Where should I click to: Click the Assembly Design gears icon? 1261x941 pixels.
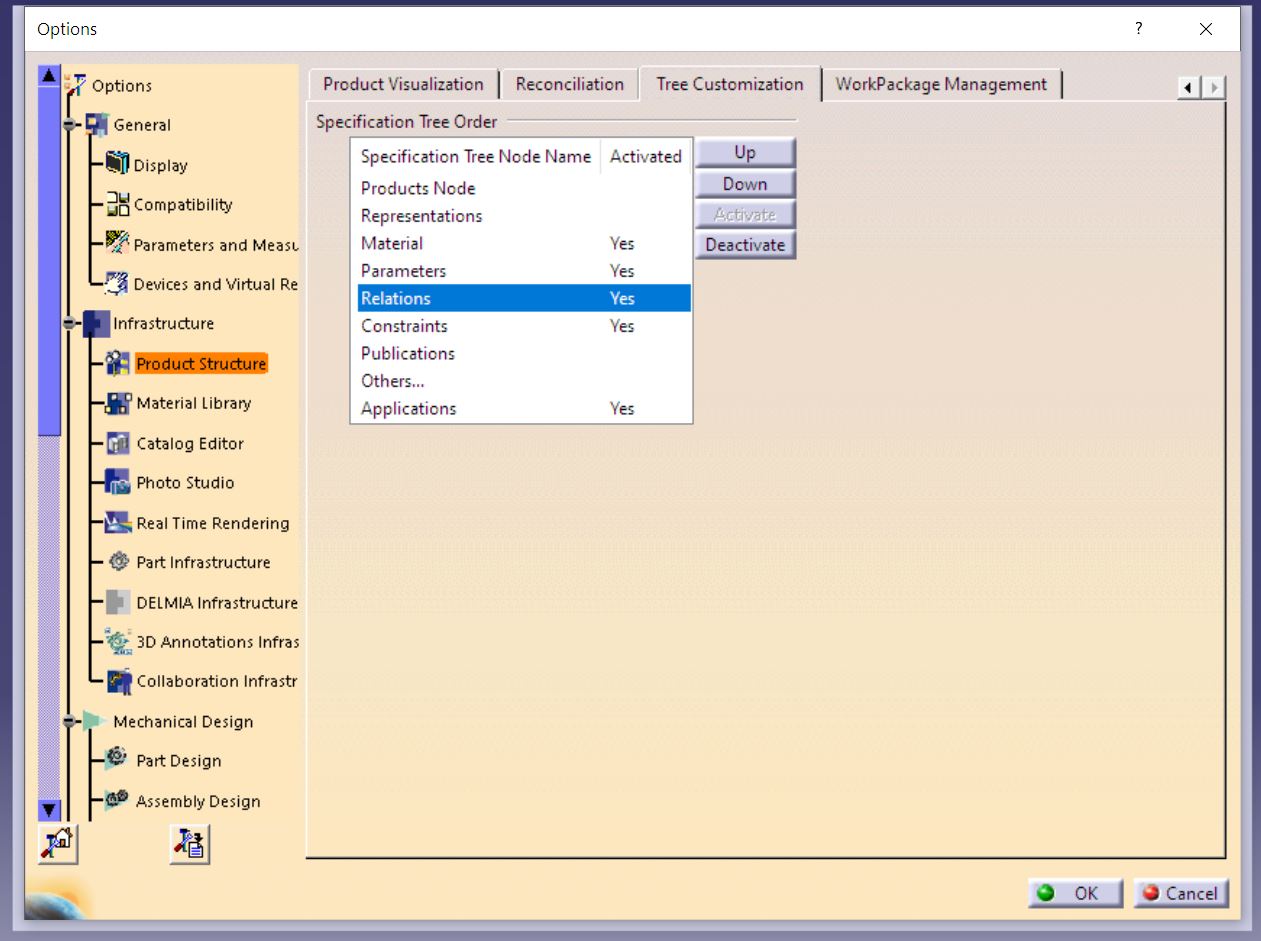117,800
